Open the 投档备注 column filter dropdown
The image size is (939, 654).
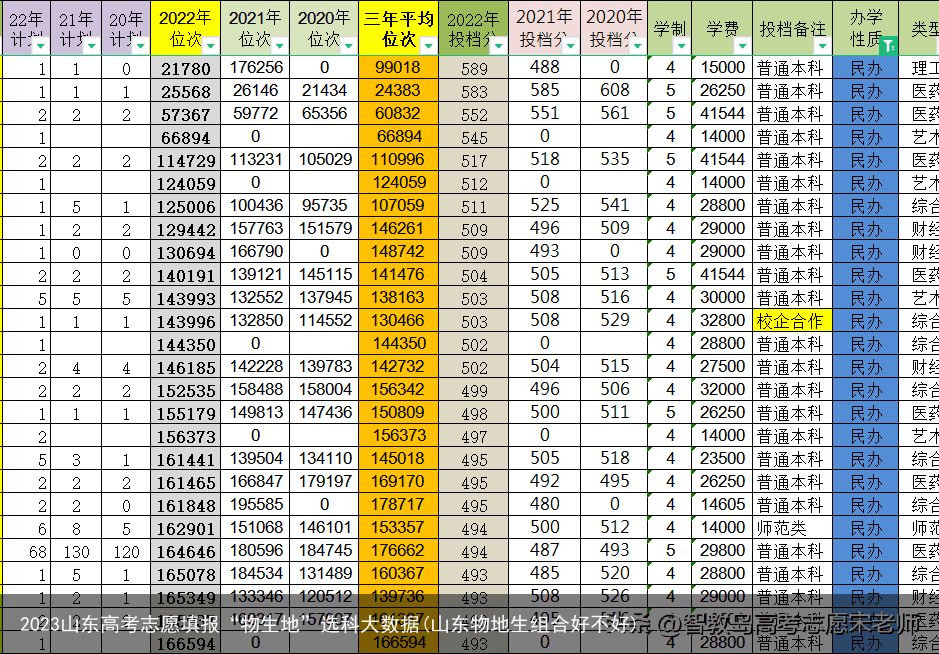(822, 46)
